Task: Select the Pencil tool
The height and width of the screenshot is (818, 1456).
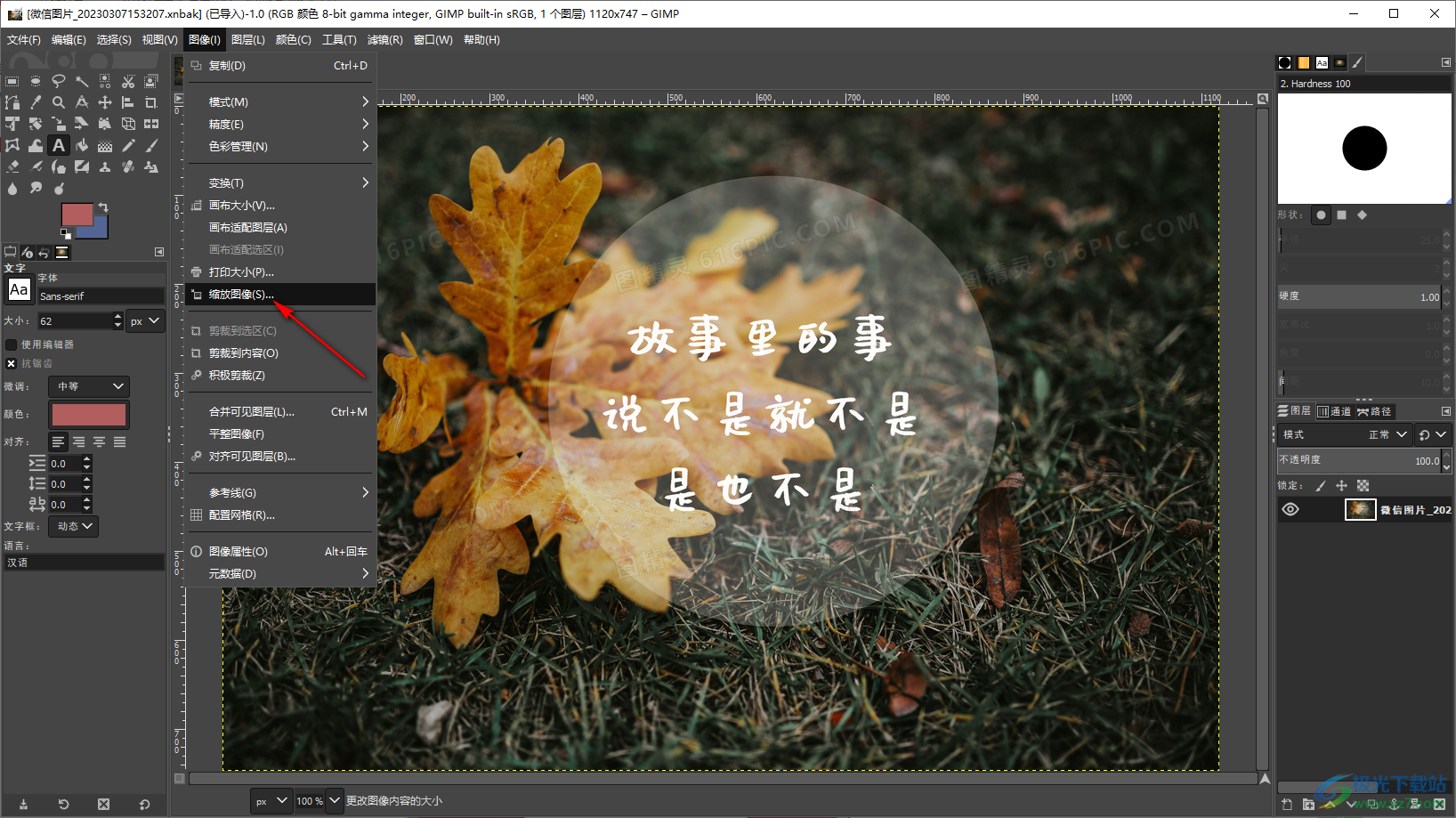Action: pos(128,145)
